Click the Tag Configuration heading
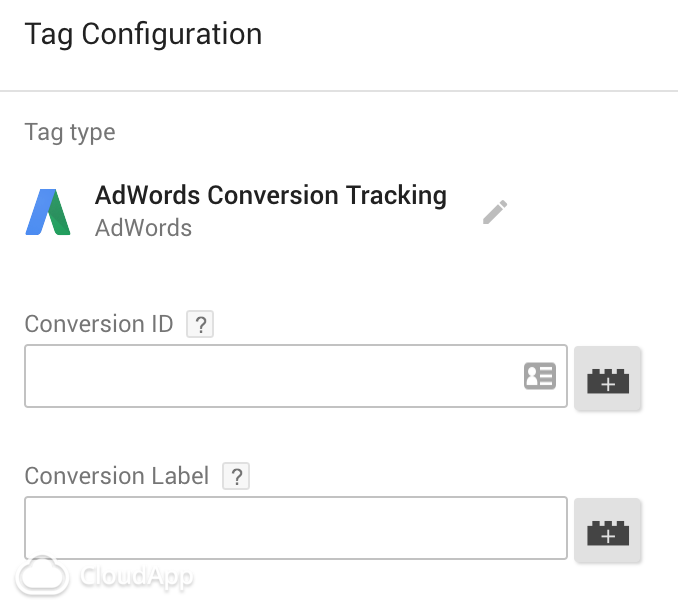 (x=143, y=35)
